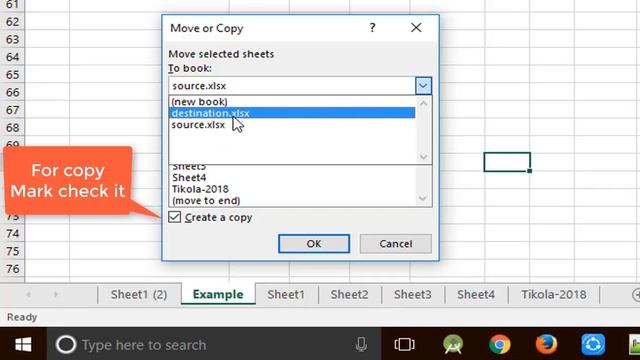Viewport: 640px width, 360px height.
Task: Open the Sheet3 tab
Action: pos(413,295)
